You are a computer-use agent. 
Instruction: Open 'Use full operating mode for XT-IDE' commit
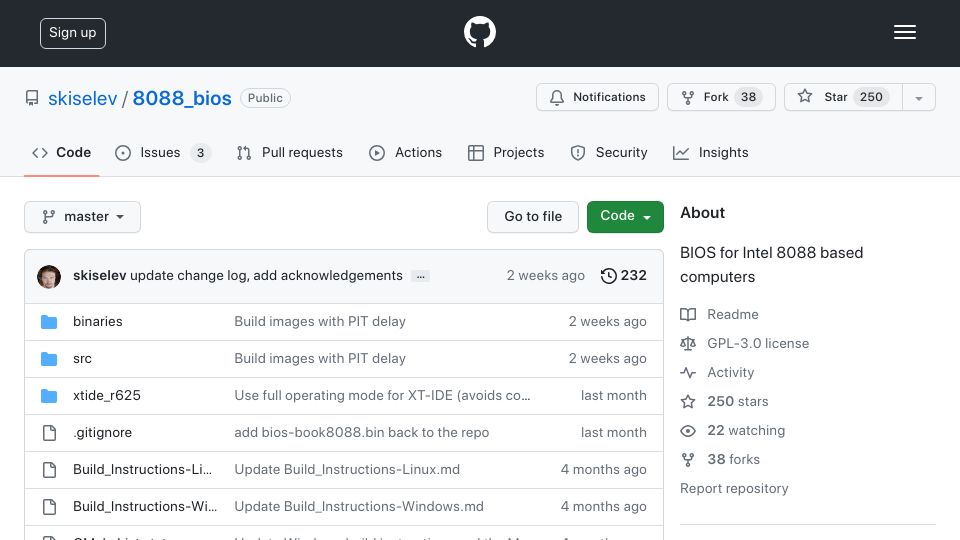pyautogui.click(x=382, y=396)
